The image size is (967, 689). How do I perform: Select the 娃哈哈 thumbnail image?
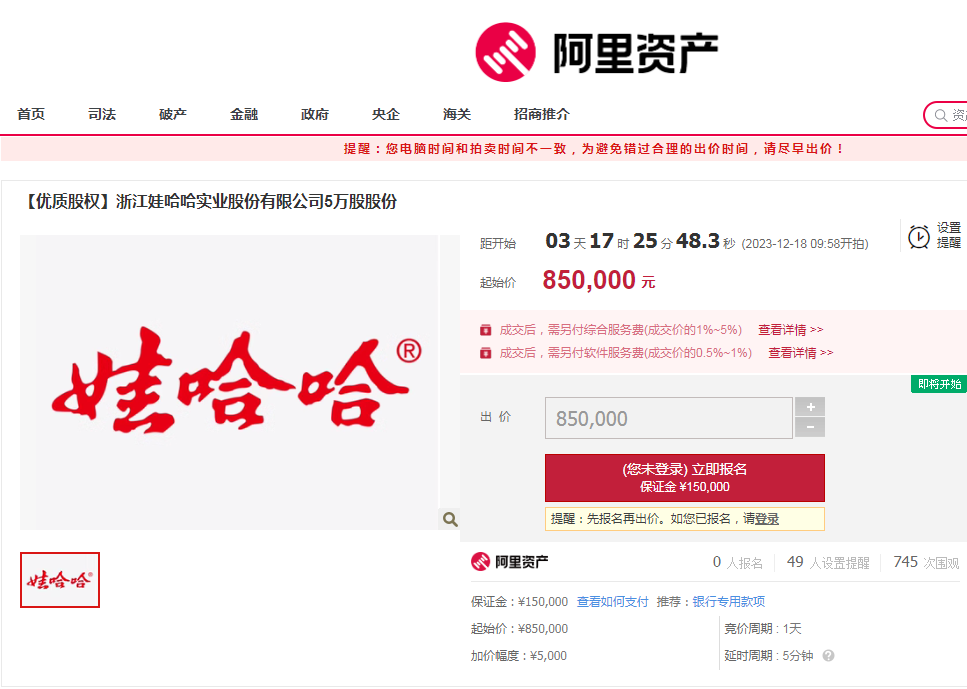60,580
